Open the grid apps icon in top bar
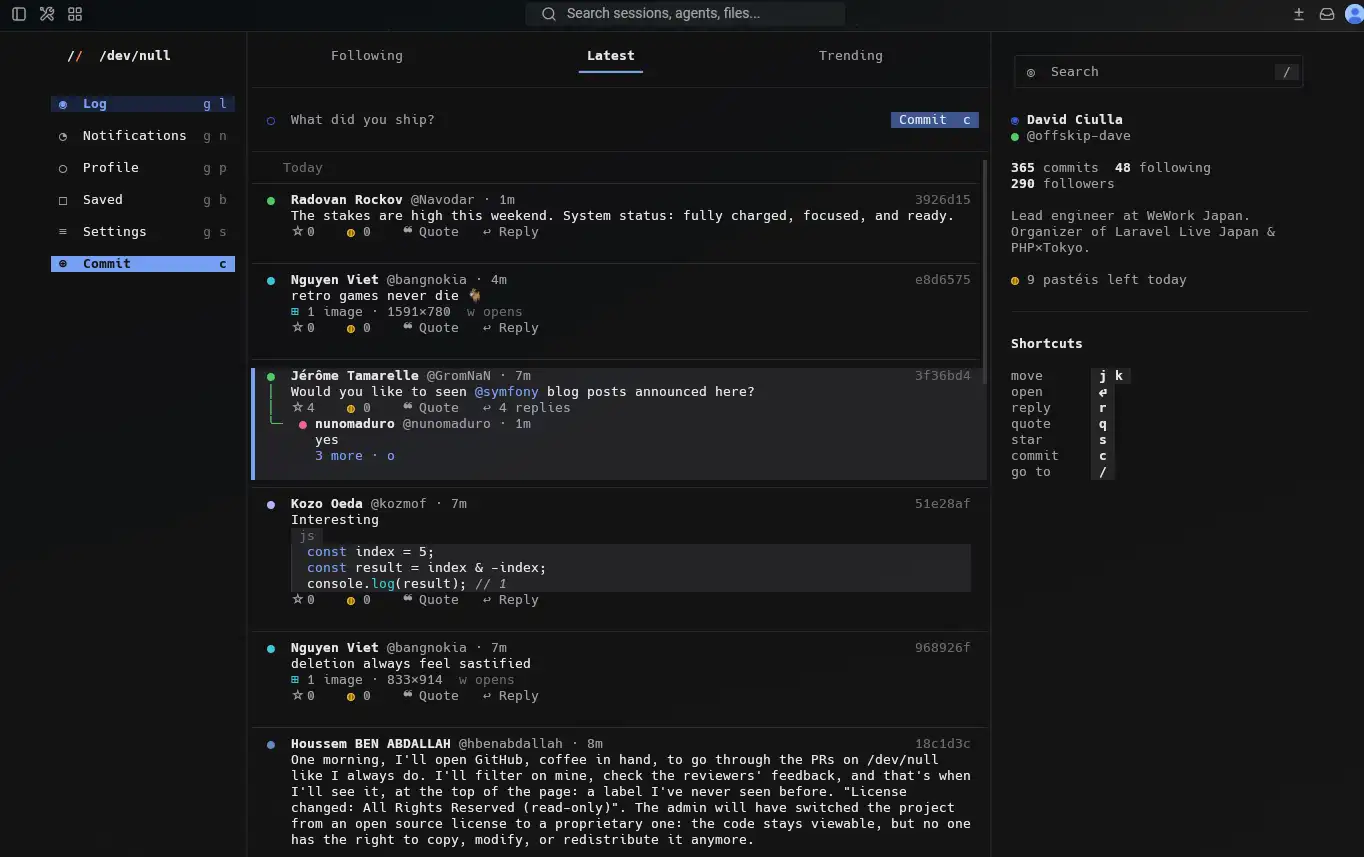 pyautogui.click(x=75, y=14)
